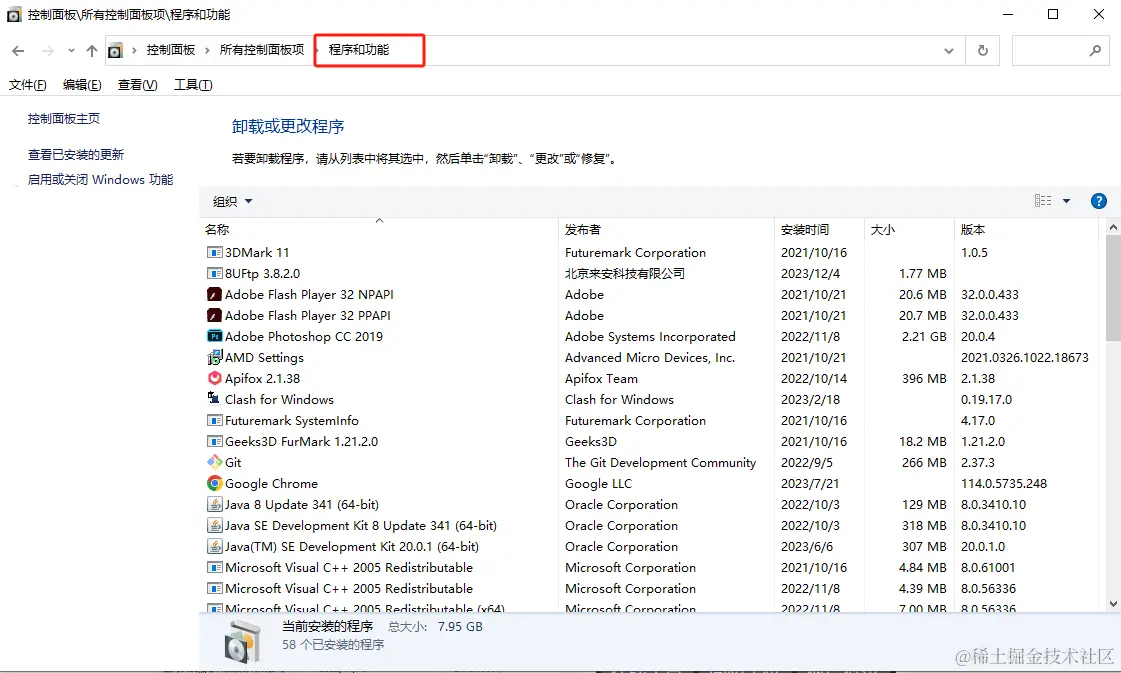1121x673 pixels.
Task: Click the Clash for Windows icon
Action: 214,398
